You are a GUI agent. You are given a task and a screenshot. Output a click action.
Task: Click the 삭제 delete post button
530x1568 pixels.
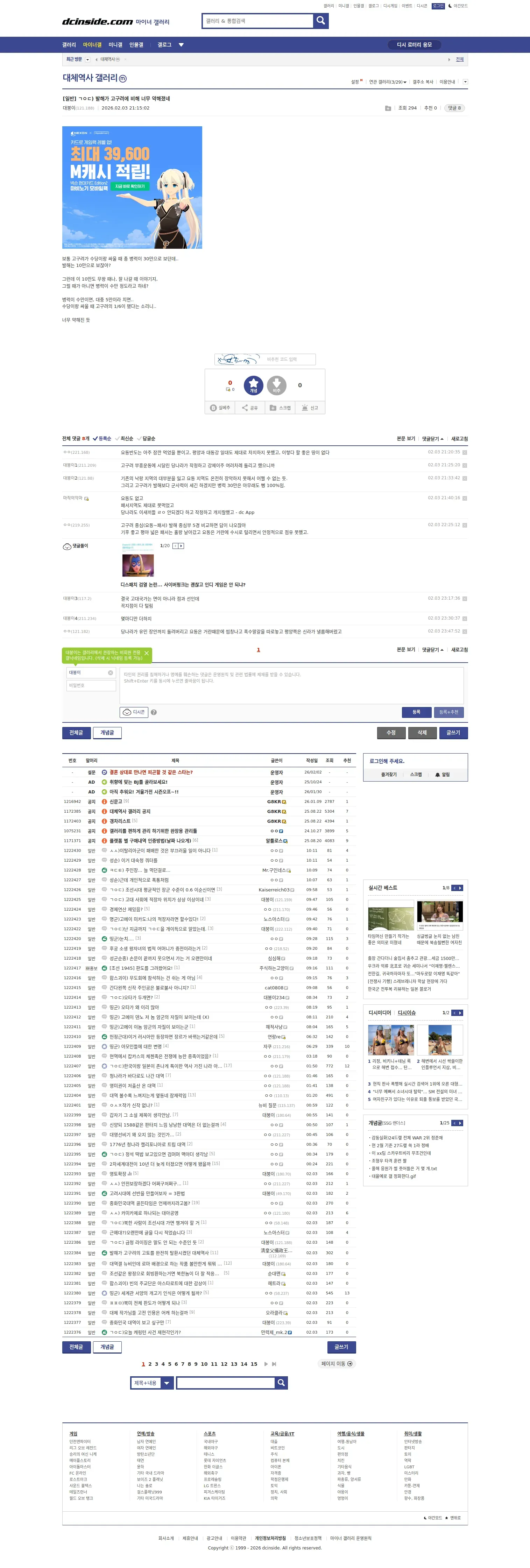click(422, 733)
